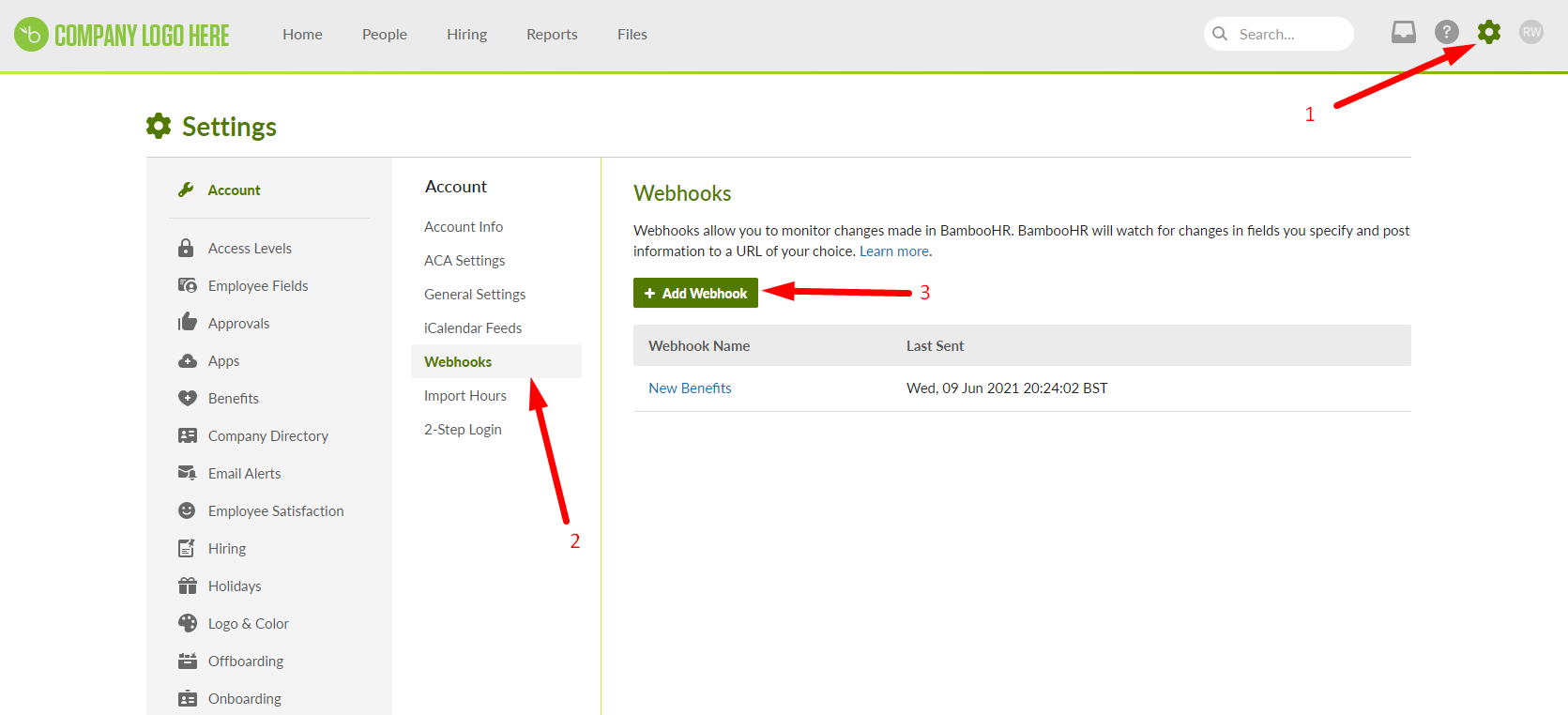Open Offboarding settings
Image resolution: width=1568 pixels, height=715 pixels.
click(x=246, y=661)
